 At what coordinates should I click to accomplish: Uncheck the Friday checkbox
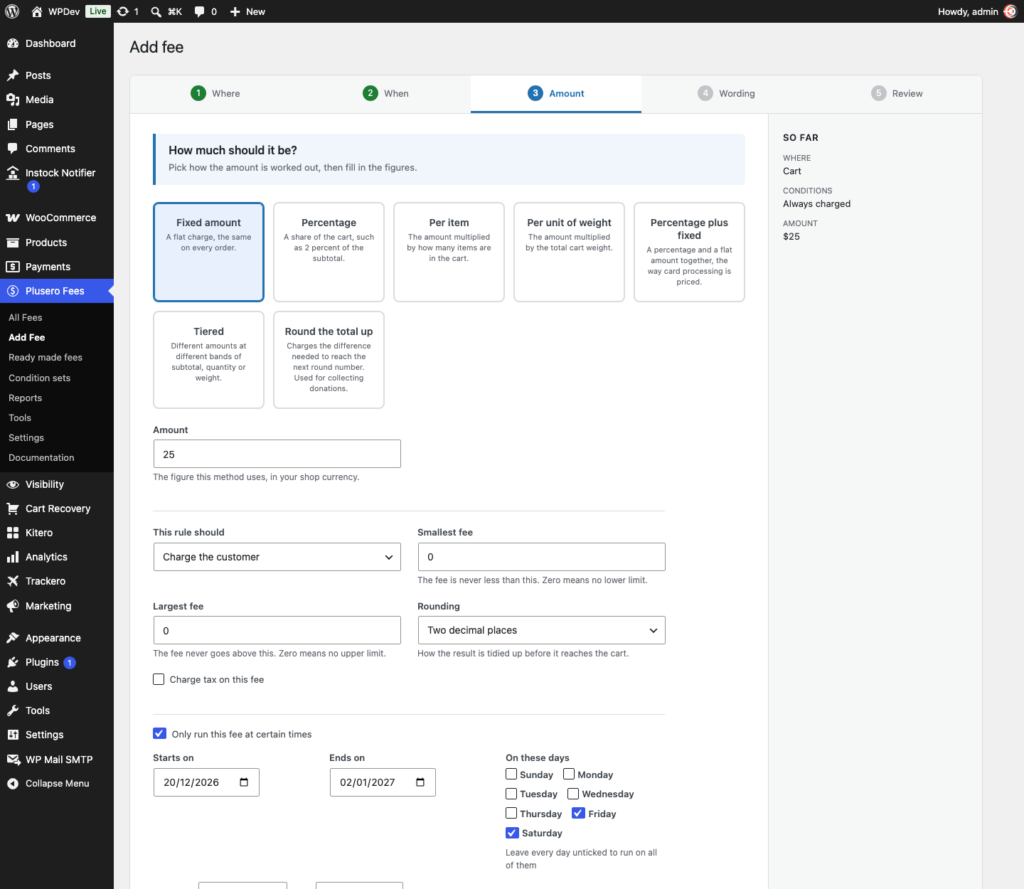click(x=578, y=813)
